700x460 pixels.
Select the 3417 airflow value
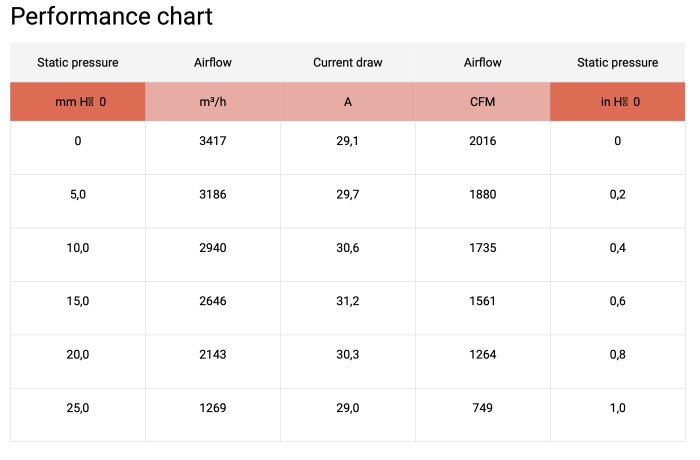pos(213,141)
